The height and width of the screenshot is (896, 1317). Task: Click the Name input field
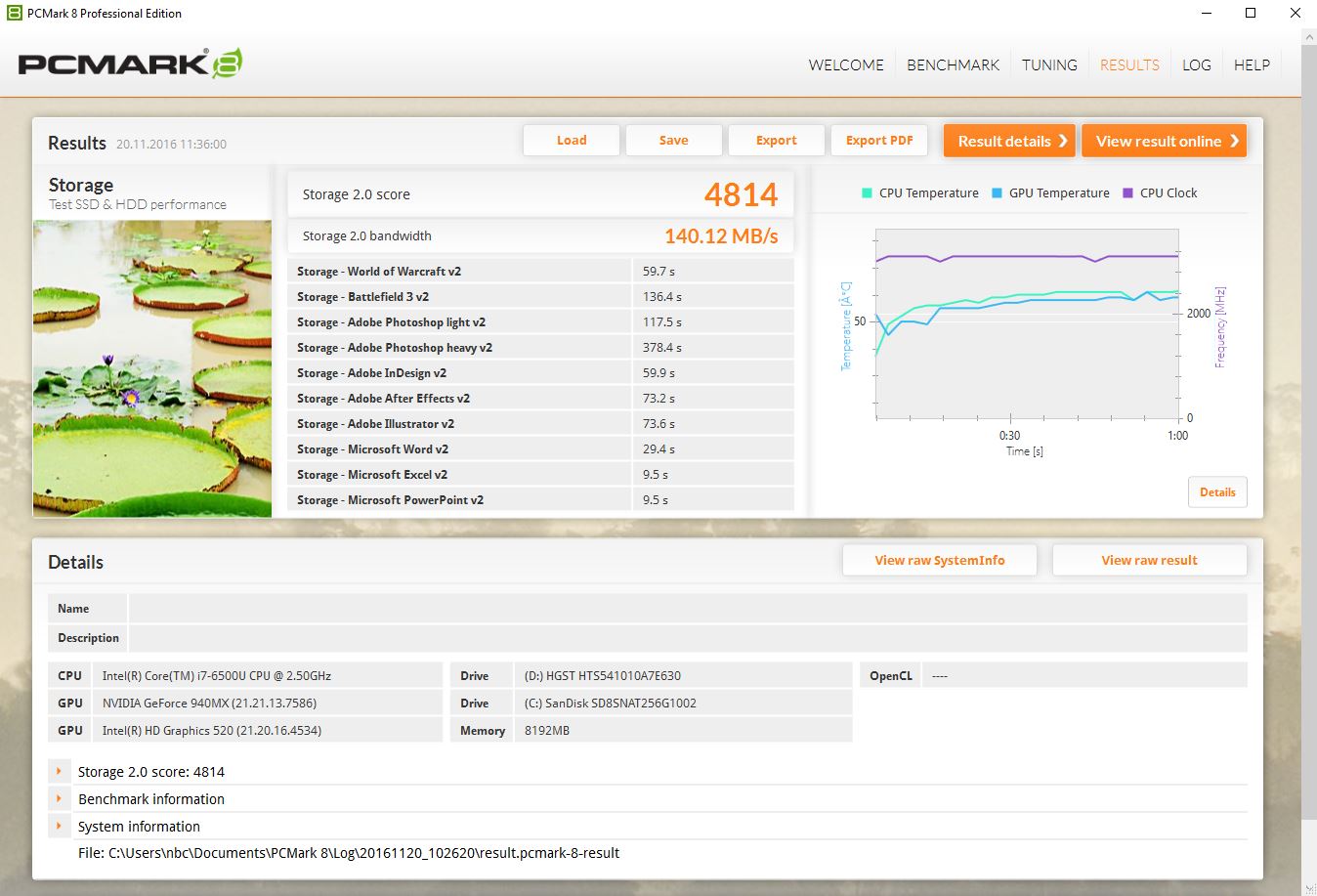click(x=688, y=608)
